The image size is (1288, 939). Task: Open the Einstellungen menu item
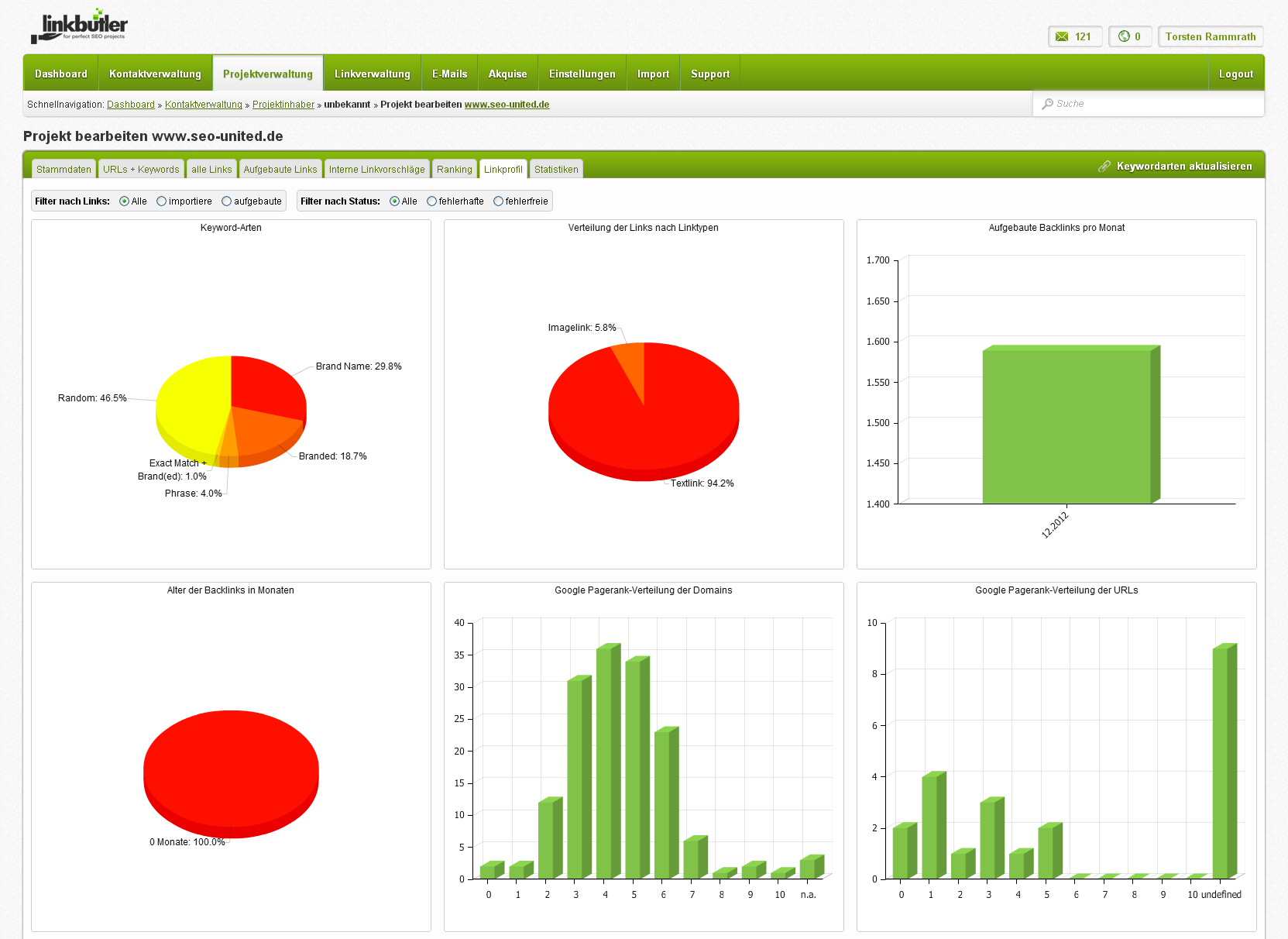click(x=582, y=74)
